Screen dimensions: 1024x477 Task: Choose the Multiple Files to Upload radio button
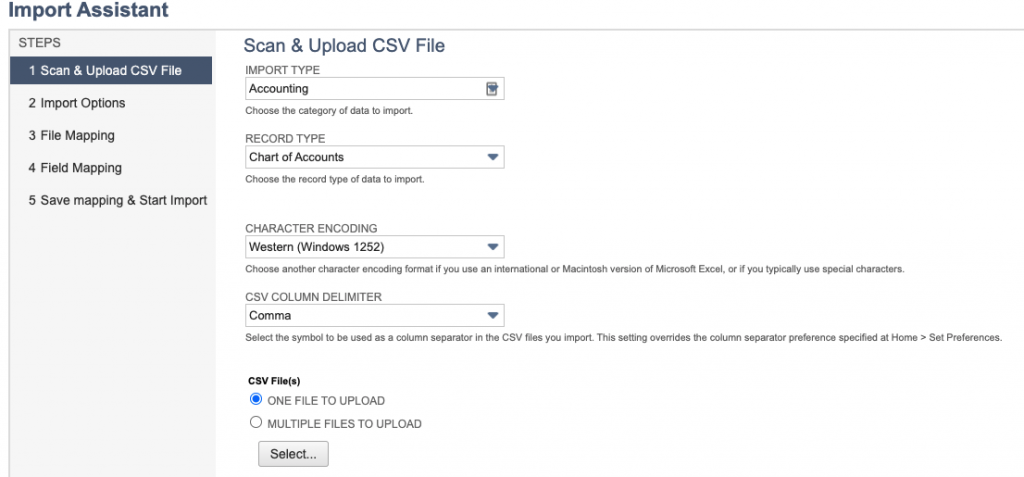coord(256,423)
